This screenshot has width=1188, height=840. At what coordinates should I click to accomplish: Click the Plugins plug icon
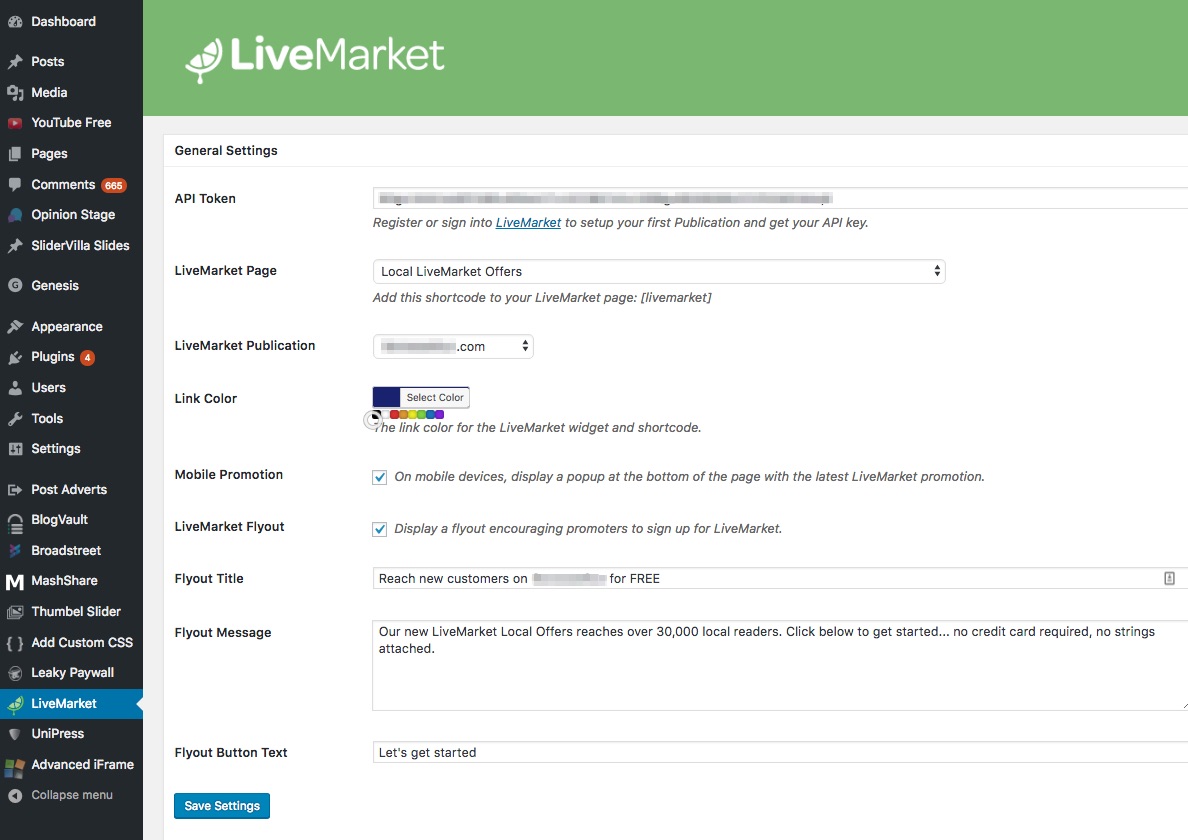coord(14,358)
